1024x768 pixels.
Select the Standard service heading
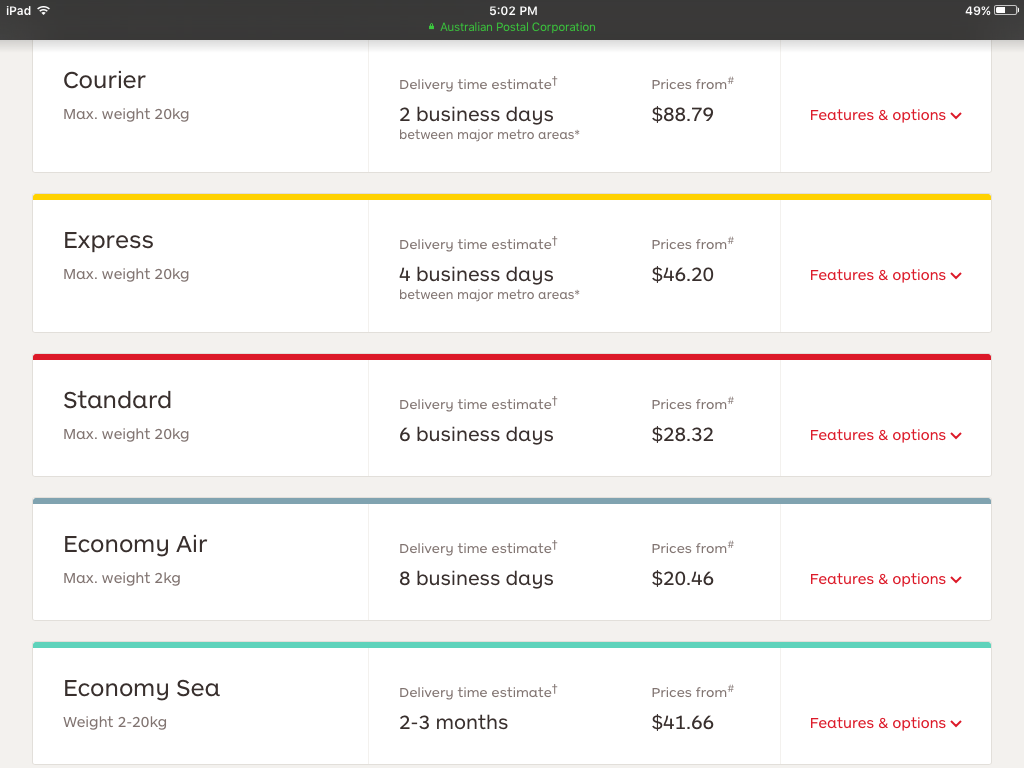coord(117,400)
